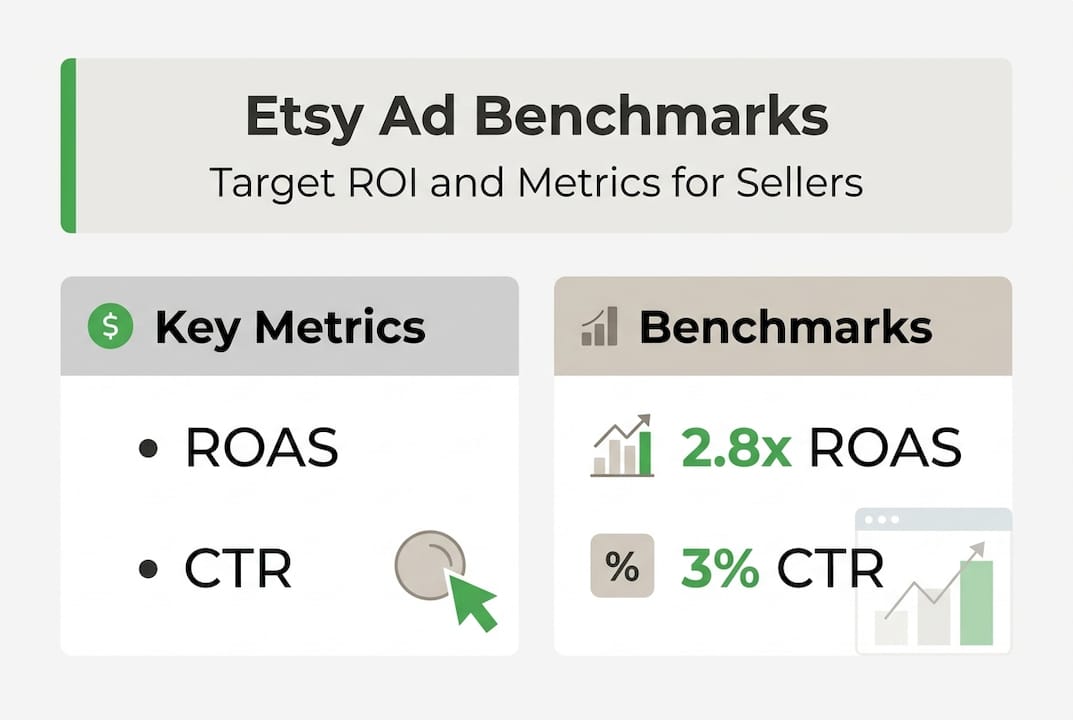Viewport: 1073px width, 720px height.
Task: Click the green dollar sign icon
Action: [110, 328]
